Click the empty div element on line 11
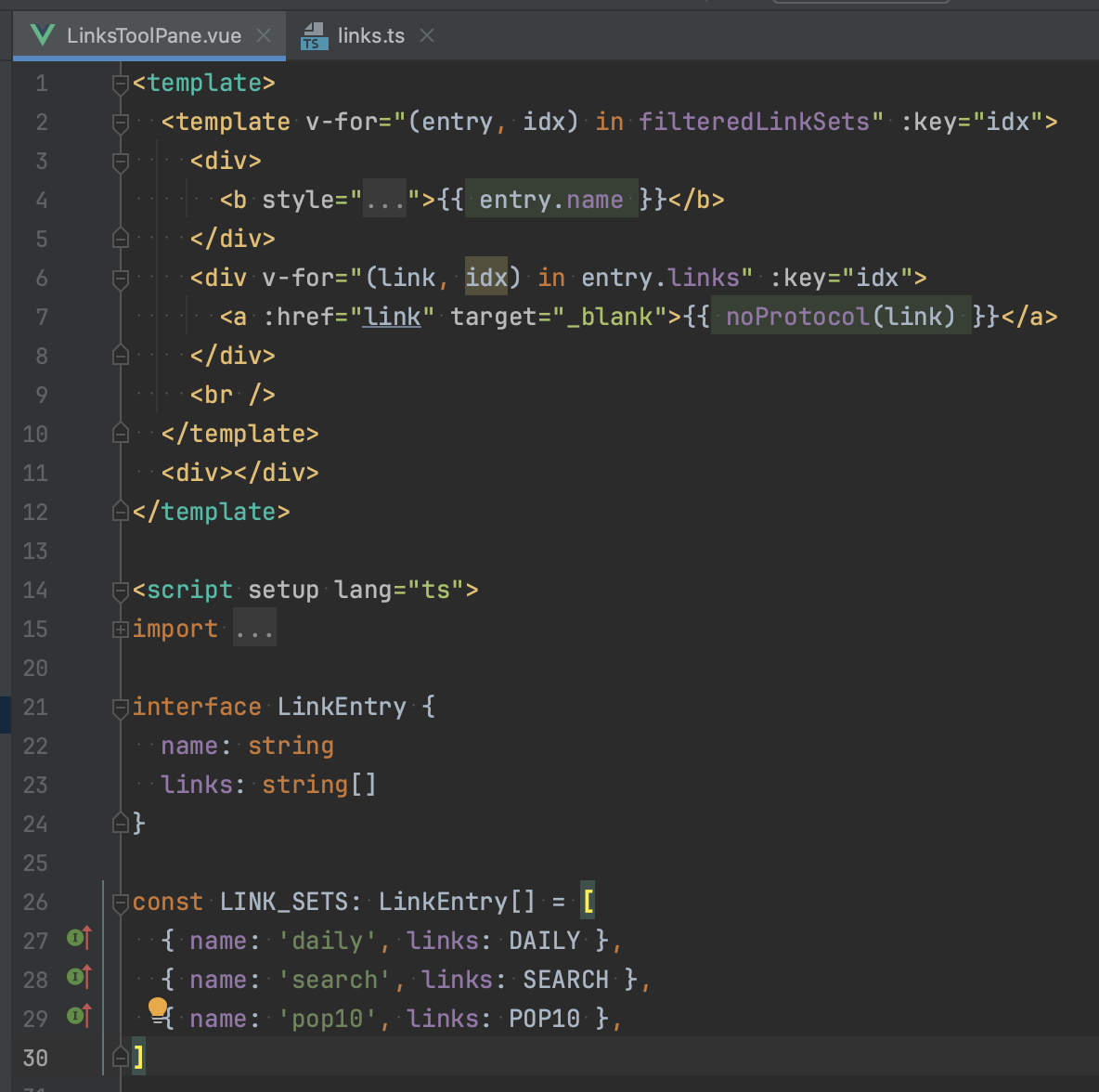The height and width of the screenshot is (1092, 1099). (x=240, y=473)
